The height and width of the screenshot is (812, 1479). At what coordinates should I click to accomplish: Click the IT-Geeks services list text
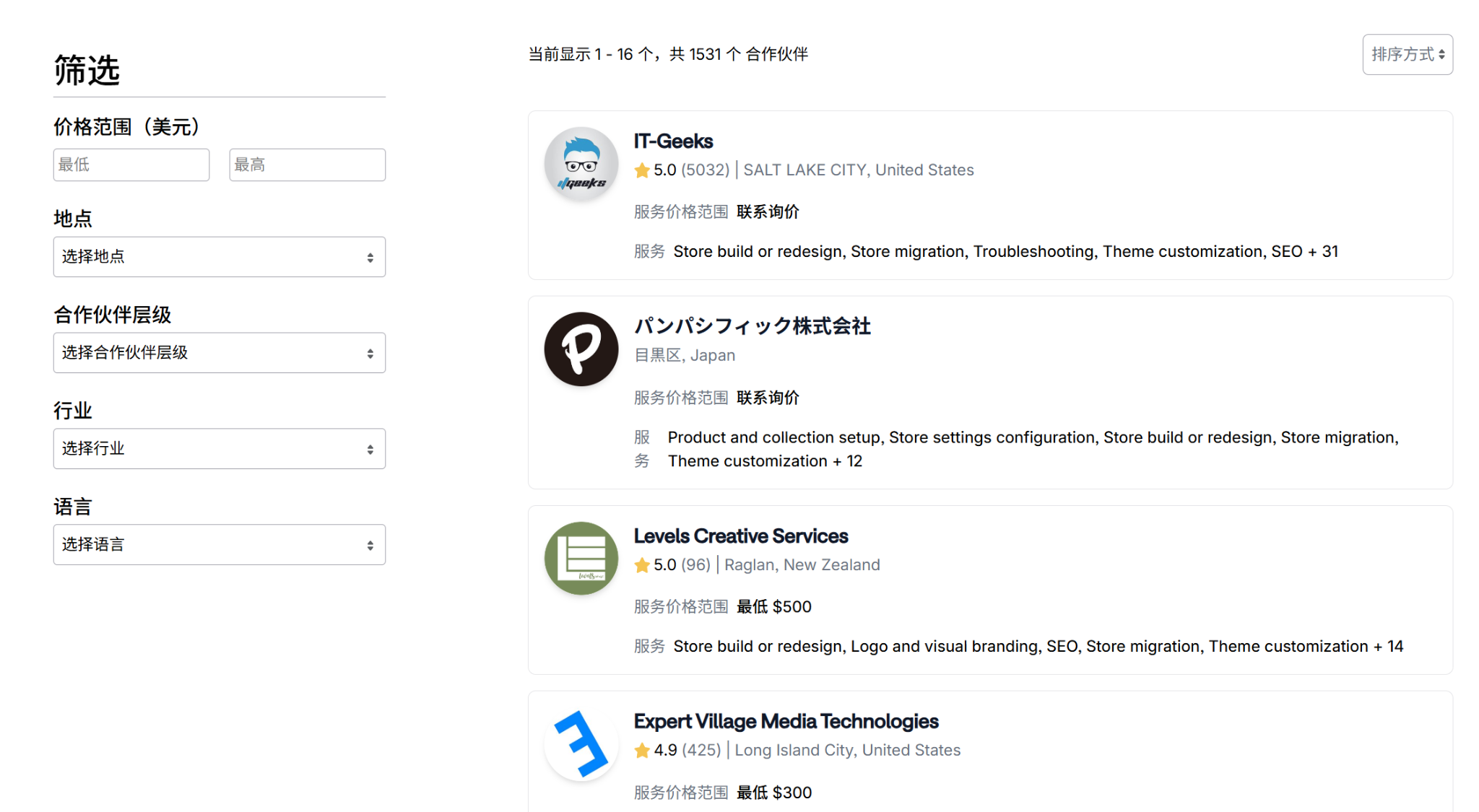point(1005,251)
